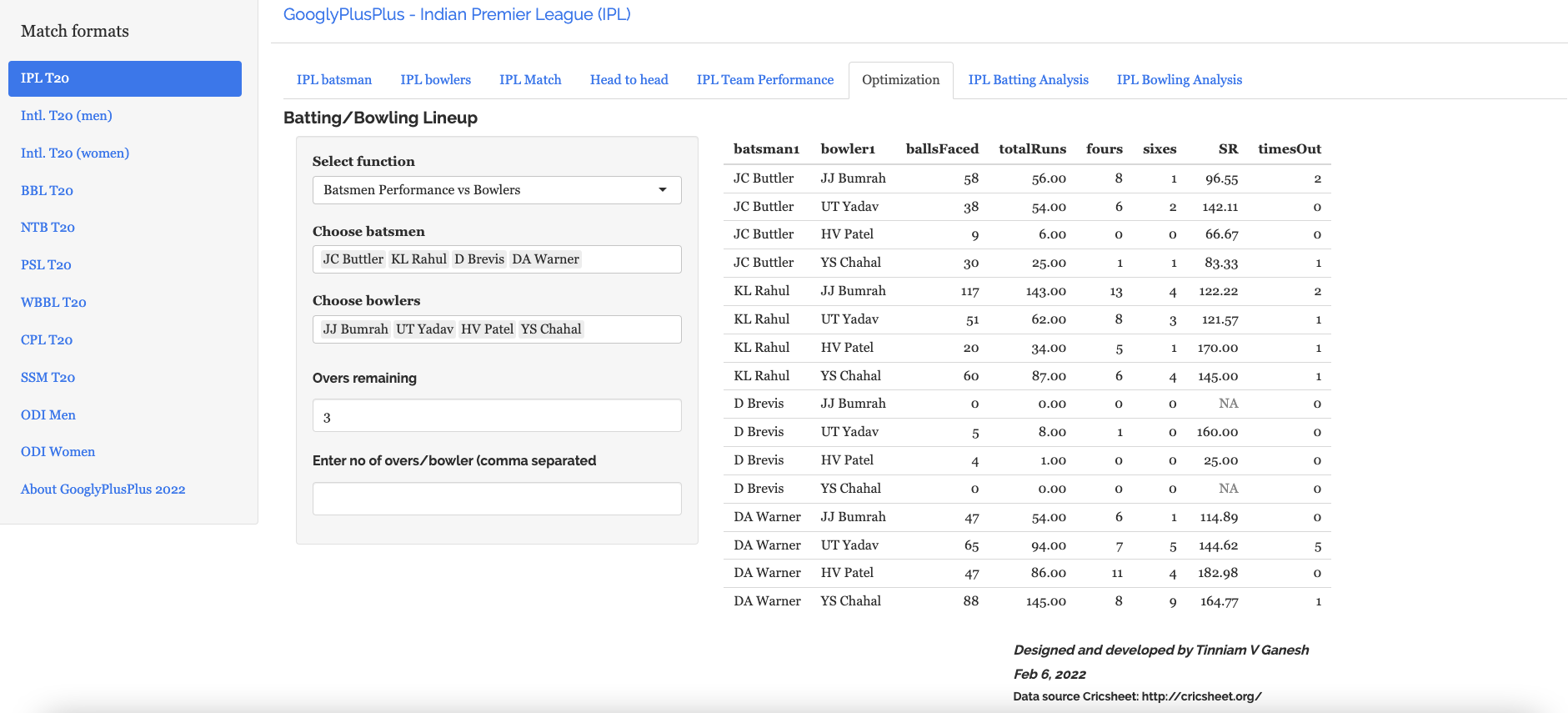Go to the IPL Match tab
The image size is (1568, 713).
click(x=530, y=80)
